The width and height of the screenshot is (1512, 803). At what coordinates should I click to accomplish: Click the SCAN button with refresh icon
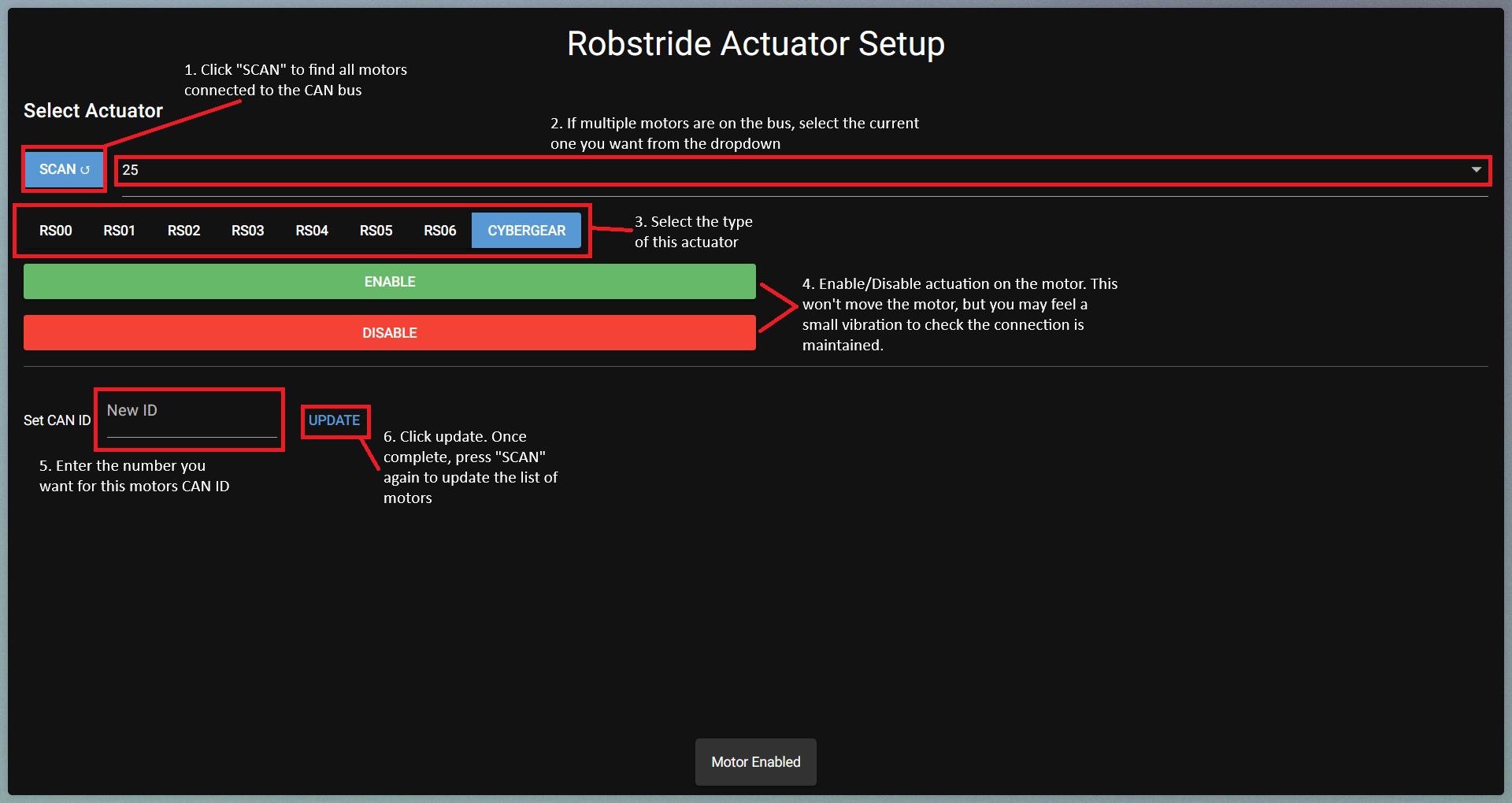pos(64,170)
